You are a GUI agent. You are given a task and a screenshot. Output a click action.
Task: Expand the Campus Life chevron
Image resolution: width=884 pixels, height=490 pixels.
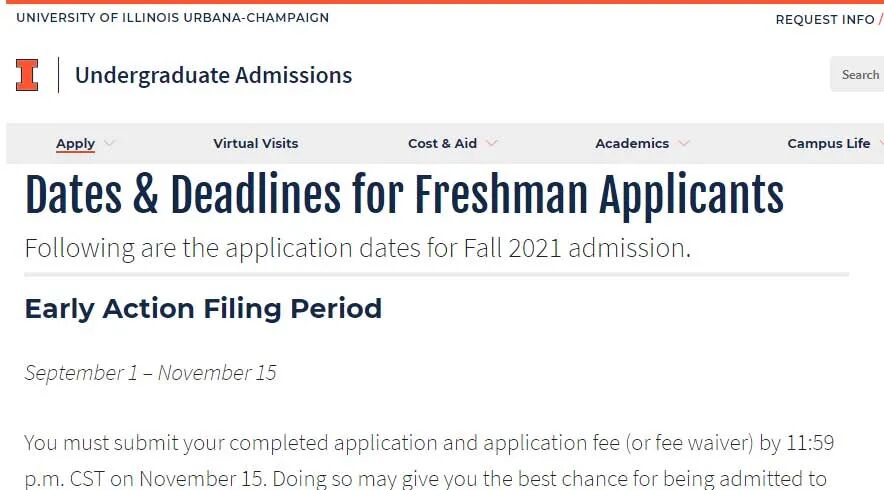tap(879, 143)
